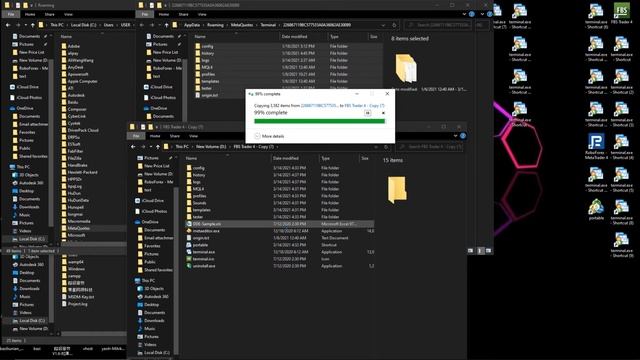Open File tab in FBS Trader 4 - Copy (7) window
The width and height of the screenshot is (640, 360).
click(x=136, y=136)
